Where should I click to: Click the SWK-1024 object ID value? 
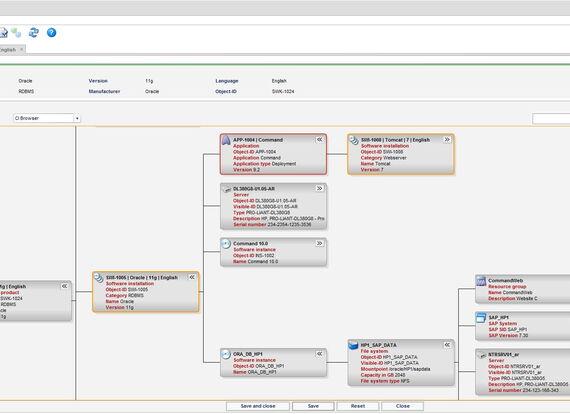283,92
